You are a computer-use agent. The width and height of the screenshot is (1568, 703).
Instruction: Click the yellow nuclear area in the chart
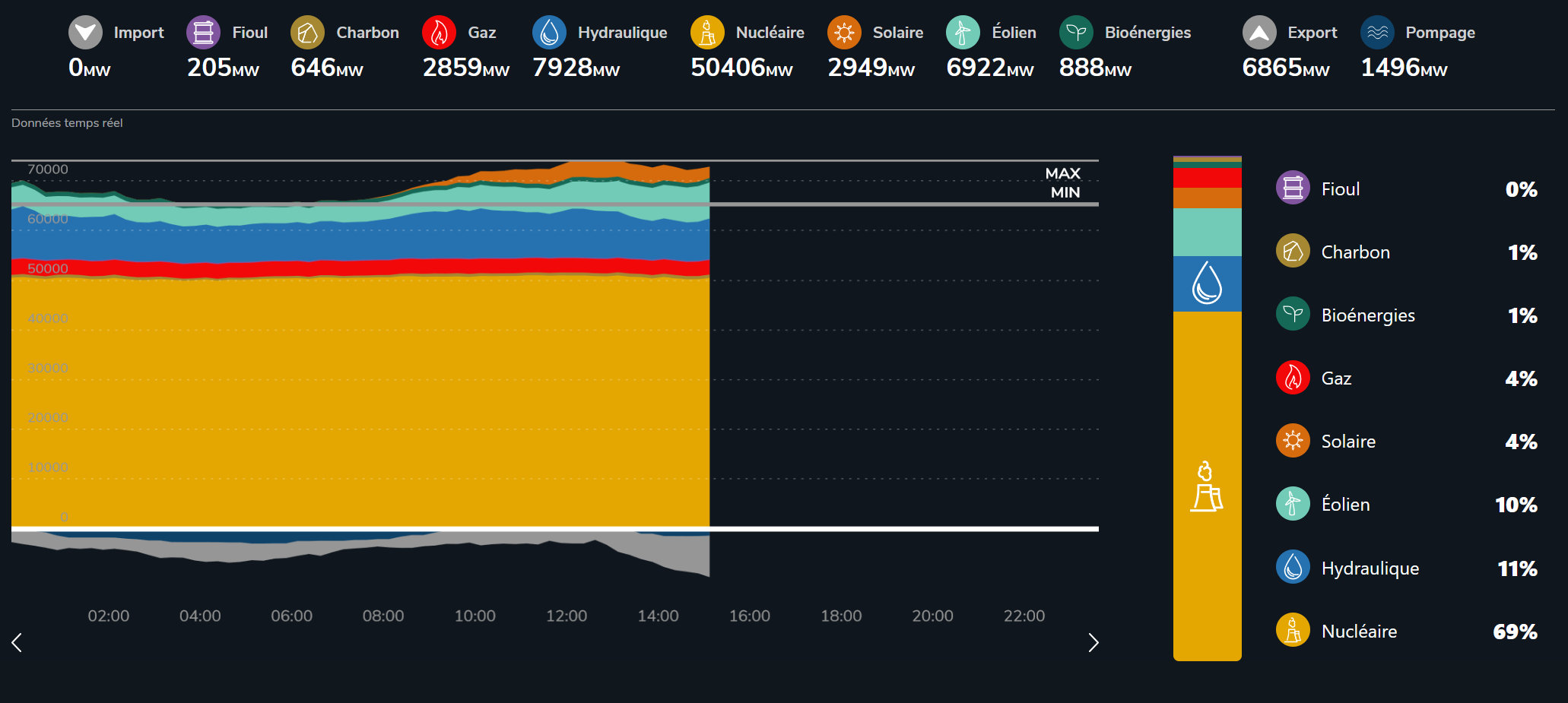point(360,403)
